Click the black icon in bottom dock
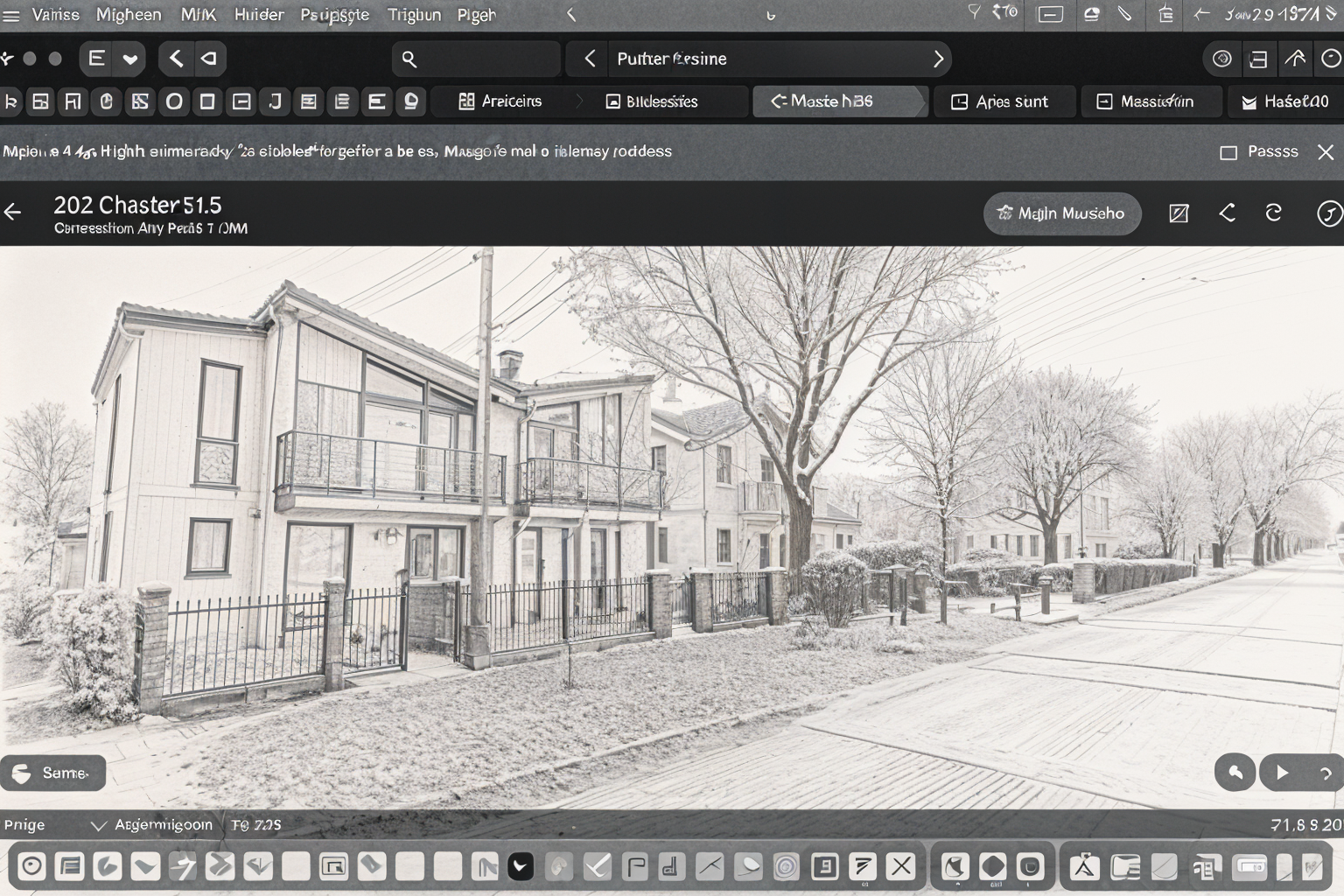 pyautogui.click(x=520, y=867)
